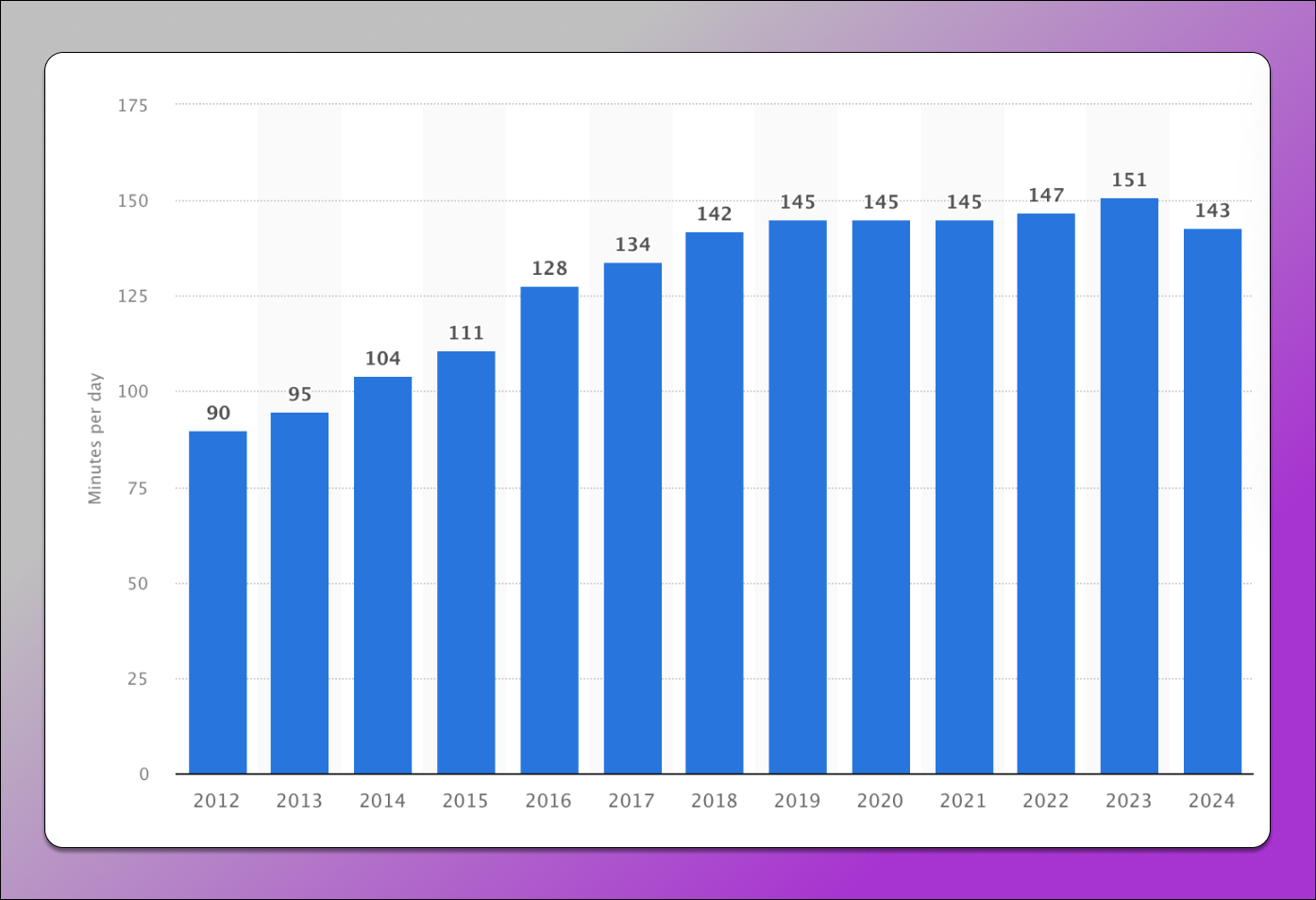The width and height of the screenshot is (1316, 900).
Task: Click the 2024 bar at the far right
Action: 1212,501
